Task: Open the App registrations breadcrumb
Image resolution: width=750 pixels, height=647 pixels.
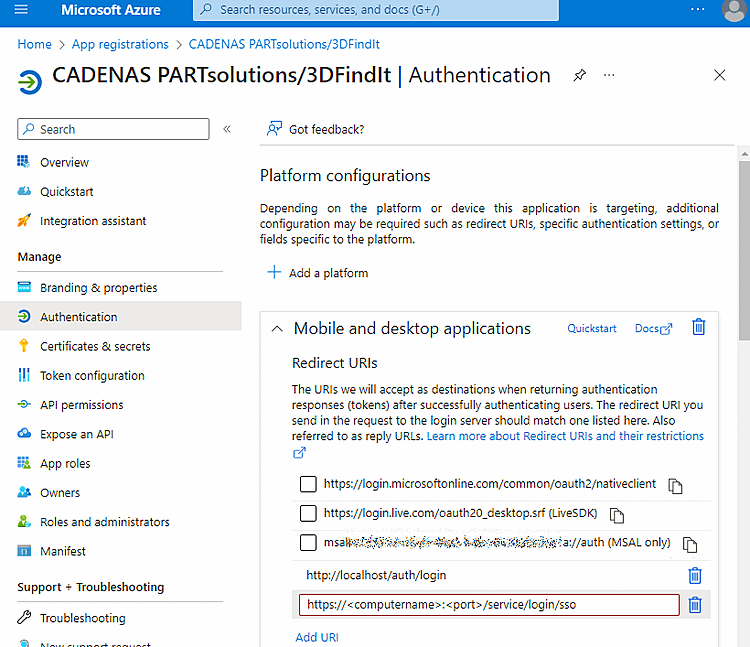Action: coord(120,44)
